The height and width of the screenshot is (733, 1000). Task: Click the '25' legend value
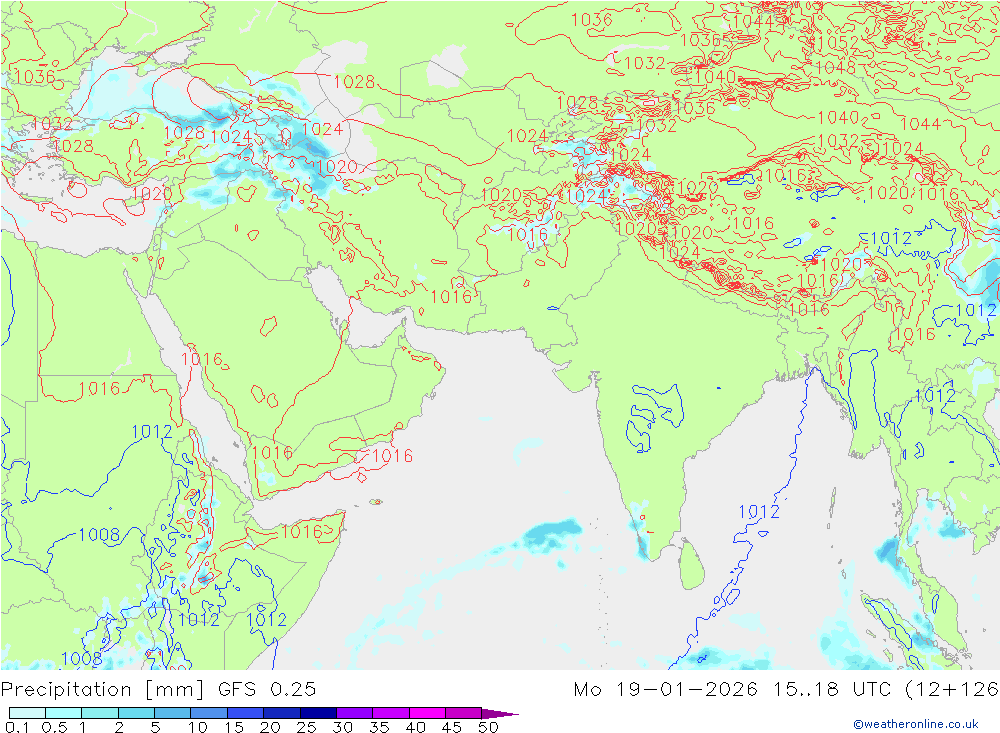(307, 727)
